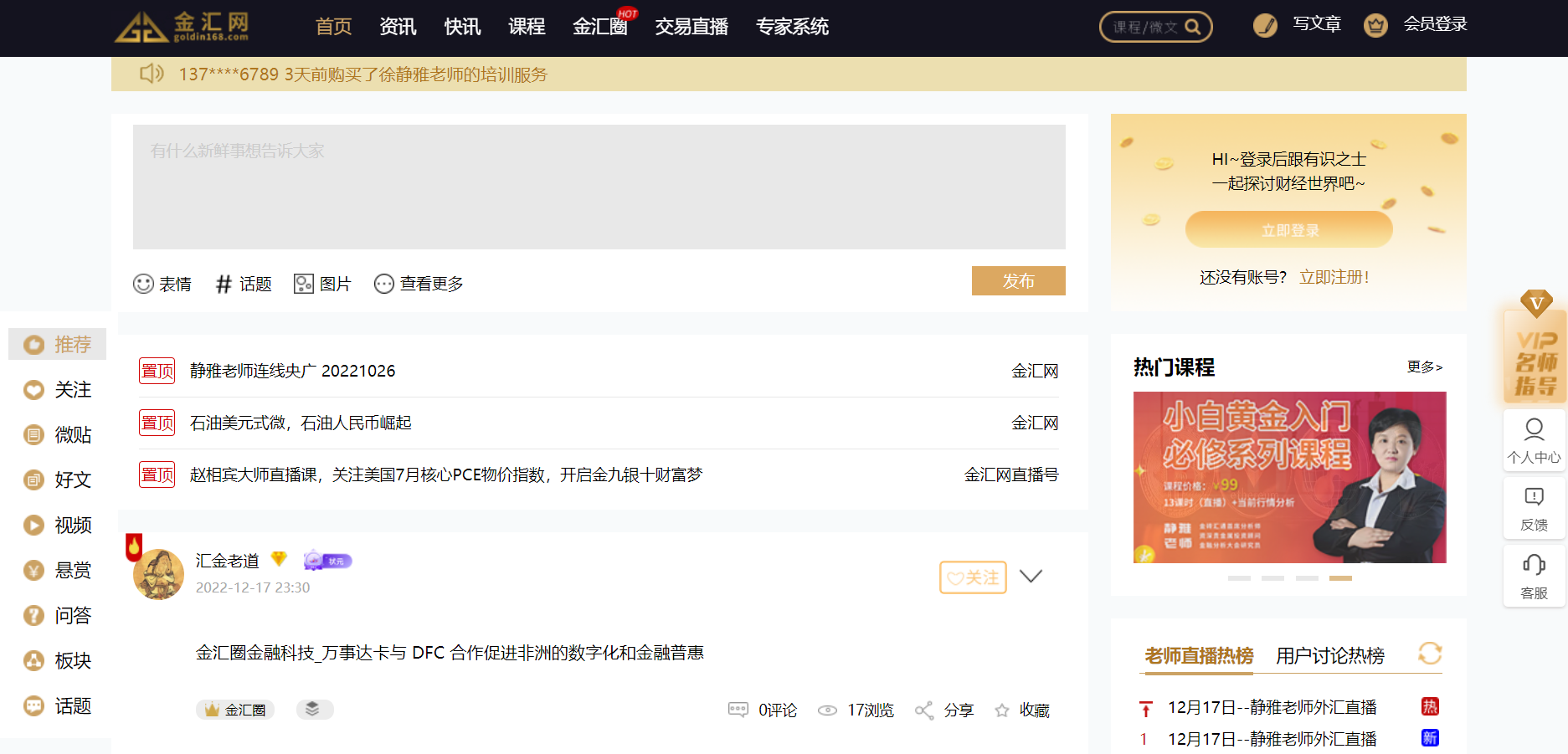Attach a picture via 图片 icon

(x=303, y=284)
